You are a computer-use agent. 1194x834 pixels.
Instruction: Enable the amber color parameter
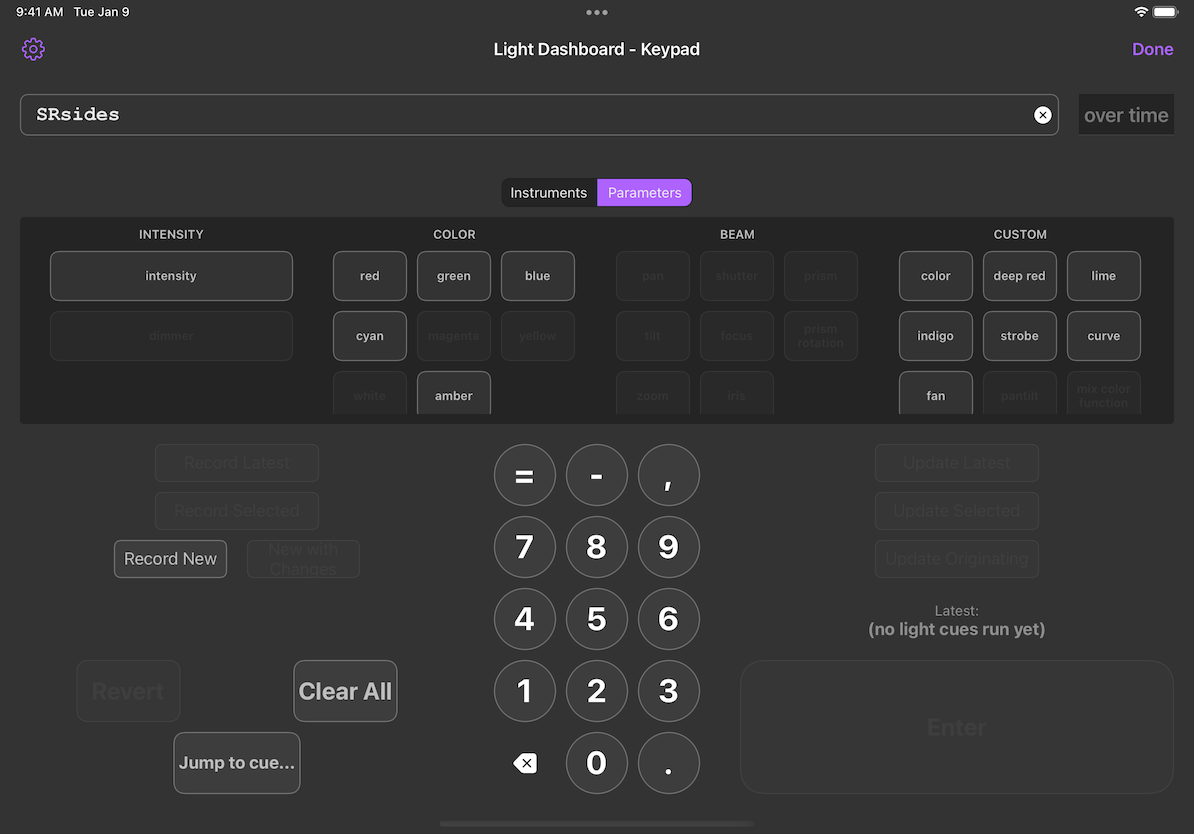(453, 394)
